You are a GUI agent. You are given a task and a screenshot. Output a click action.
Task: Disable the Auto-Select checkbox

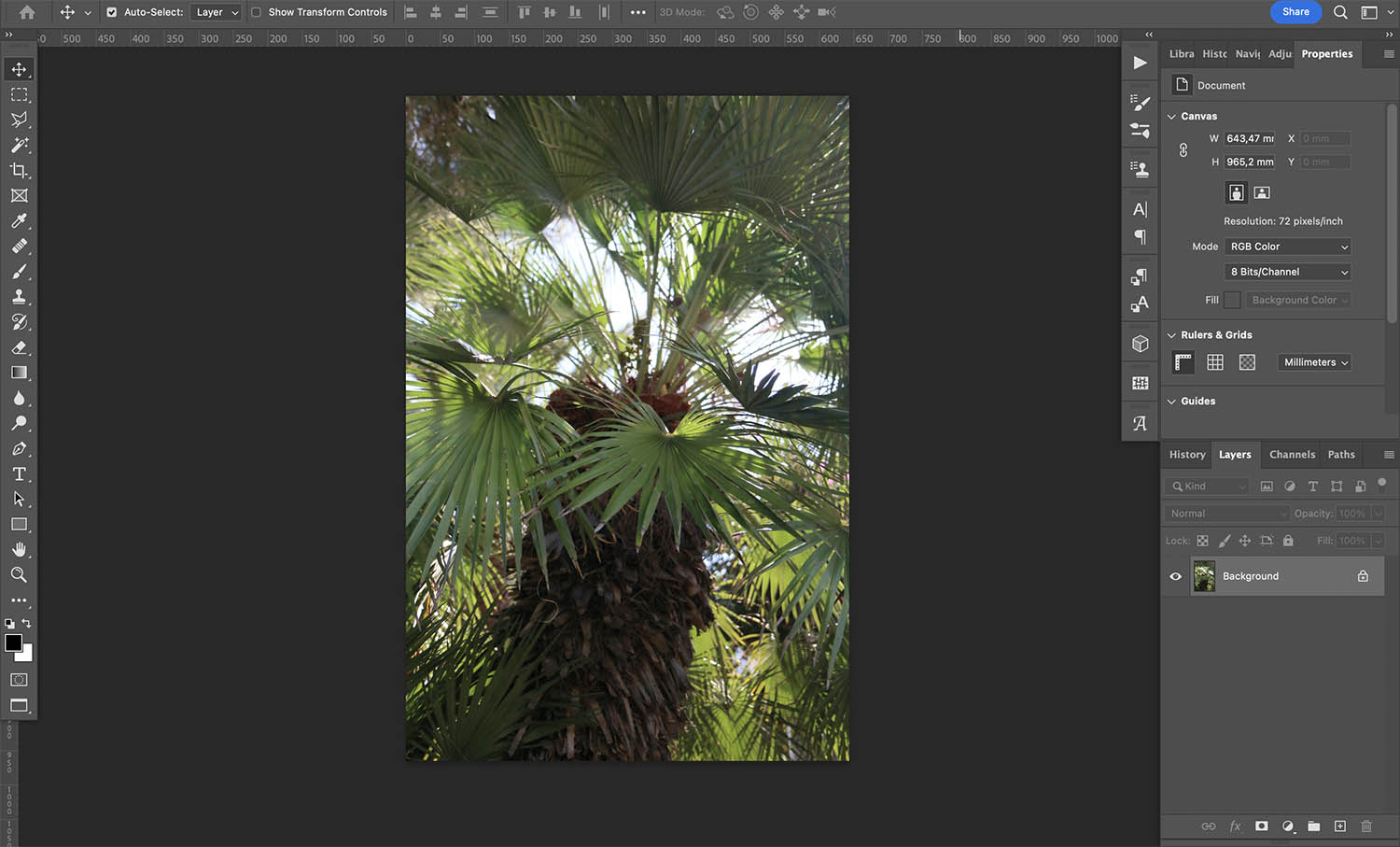[111, 12]
